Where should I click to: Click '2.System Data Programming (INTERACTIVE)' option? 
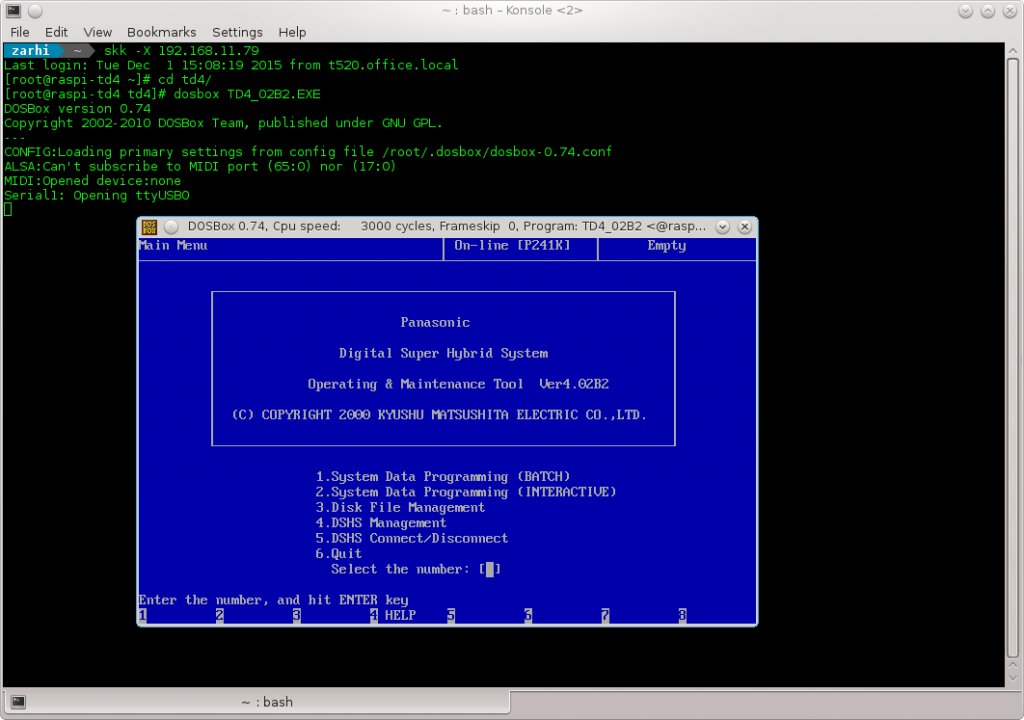pos(466,492)
